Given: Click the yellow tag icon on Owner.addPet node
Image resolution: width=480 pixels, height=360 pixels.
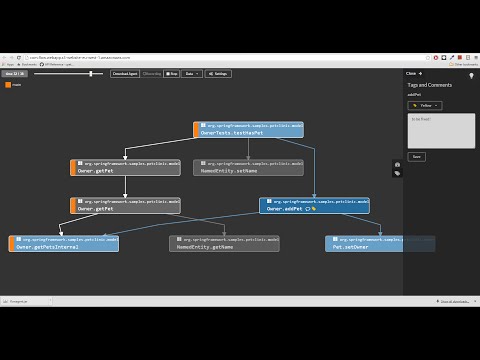Looking at the screenshot, I should point(314,209).
